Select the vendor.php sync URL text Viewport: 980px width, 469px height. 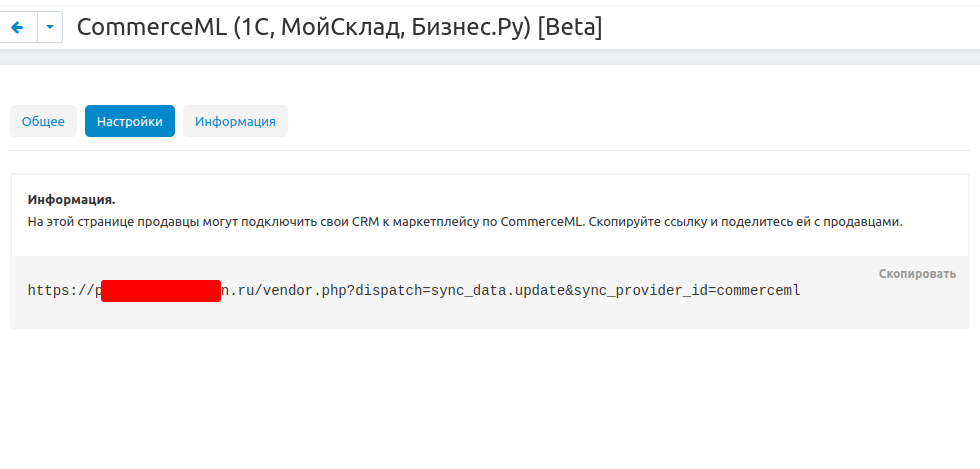414,291
